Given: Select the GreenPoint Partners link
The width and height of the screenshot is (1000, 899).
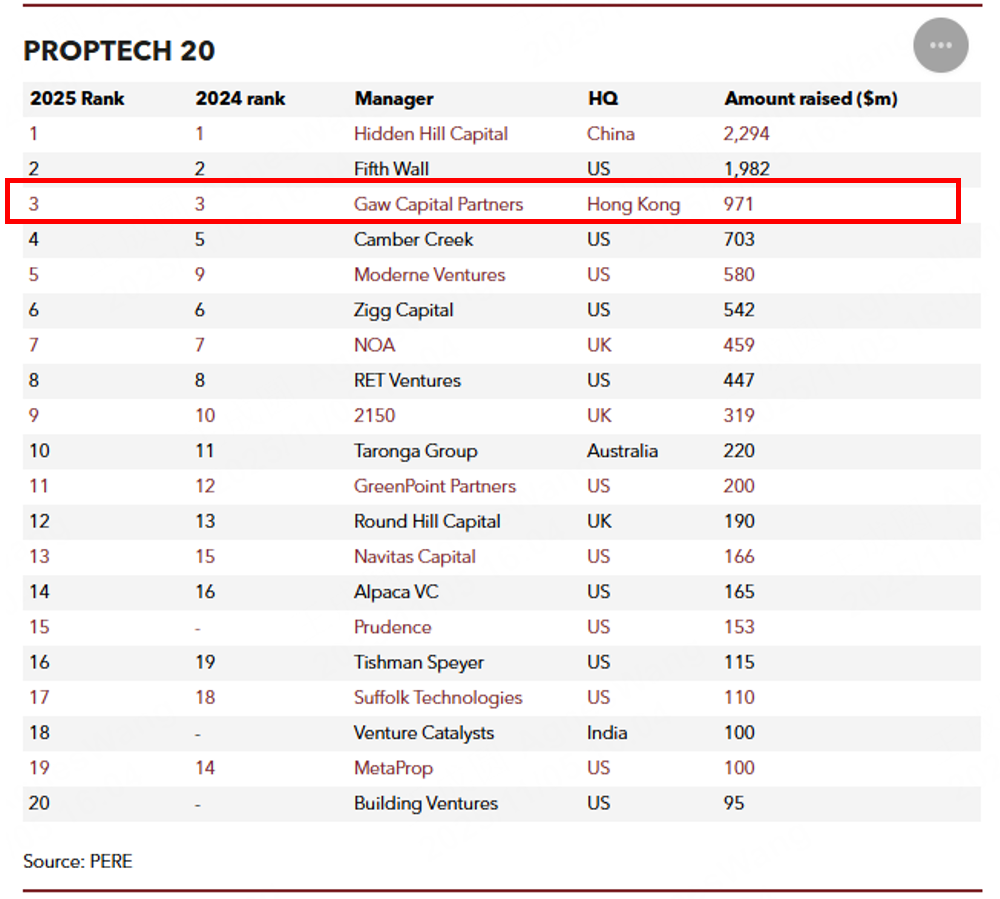Looking at the screenshot, I should click(x=435, y=486).
